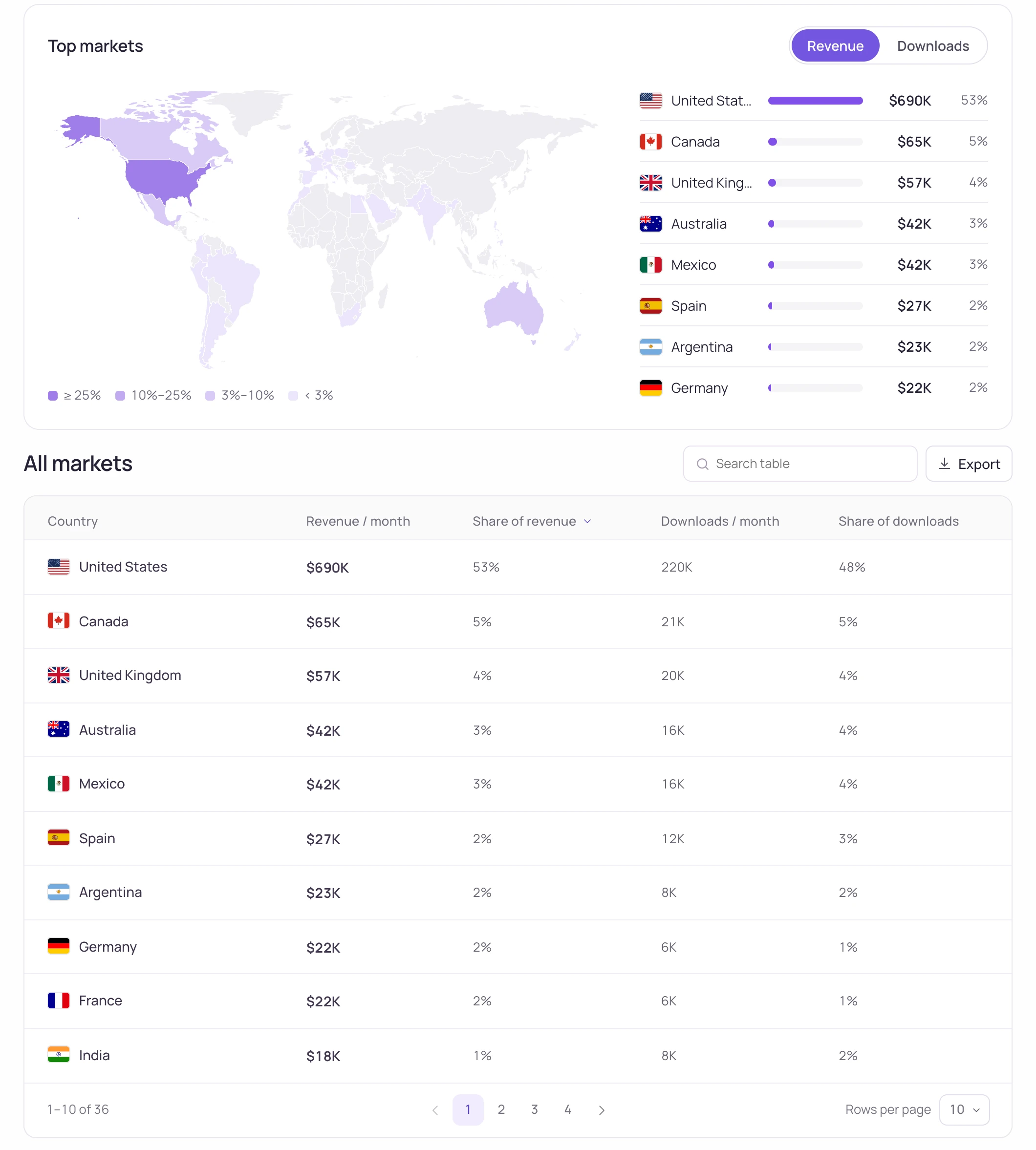Switch to the Revenue view
Viewport: 1036px width, 1150px height.
(x=835, y=46)
